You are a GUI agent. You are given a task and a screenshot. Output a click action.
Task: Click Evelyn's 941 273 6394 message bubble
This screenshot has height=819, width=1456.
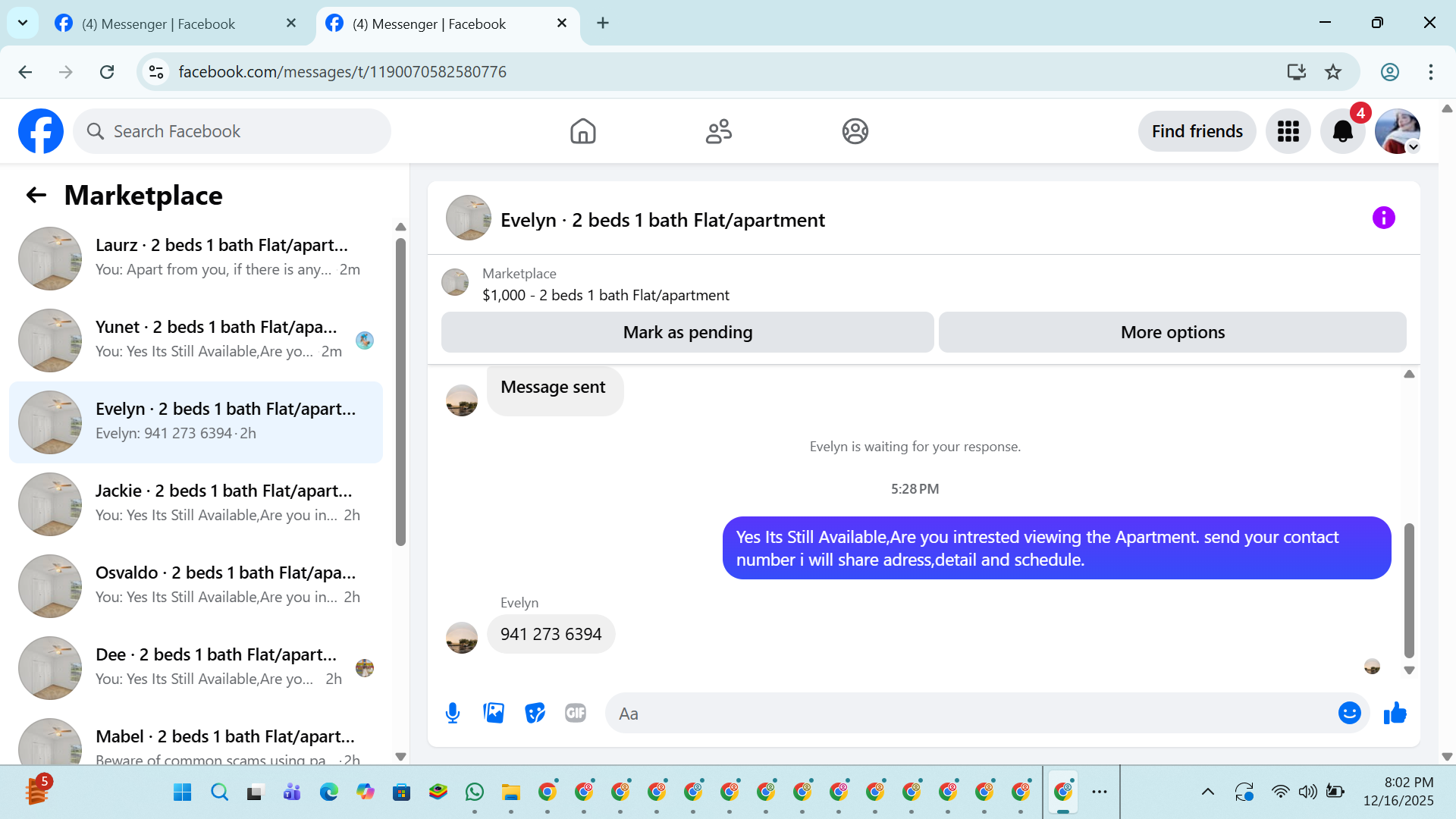point(551,634)
